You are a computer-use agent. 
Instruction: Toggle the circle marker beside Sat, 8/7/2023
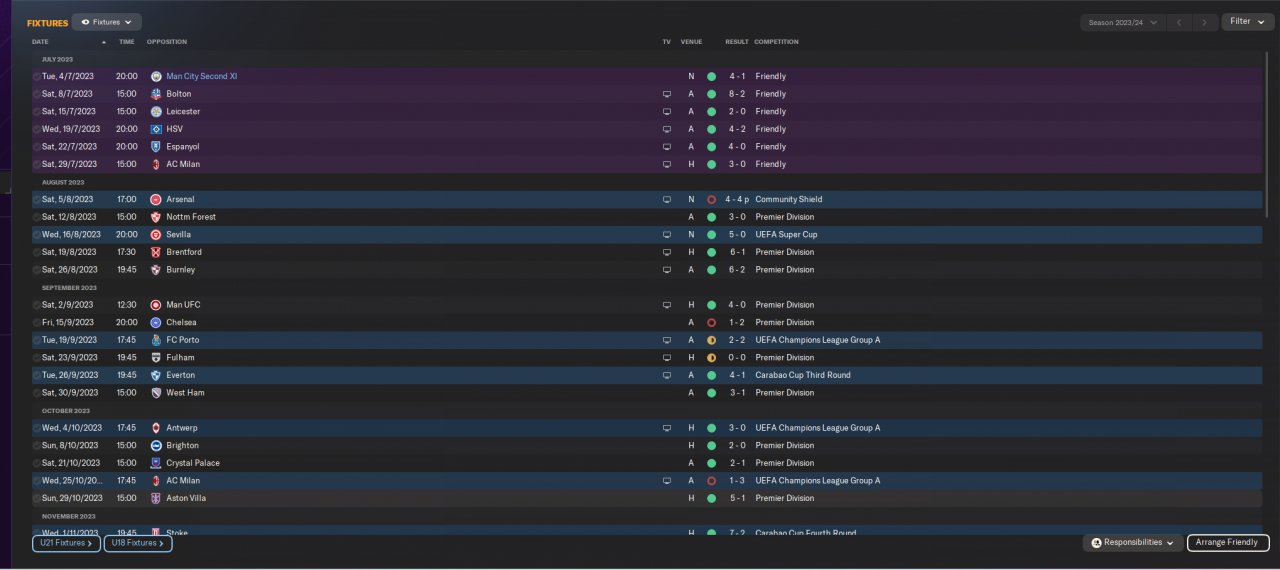(37, 94)
